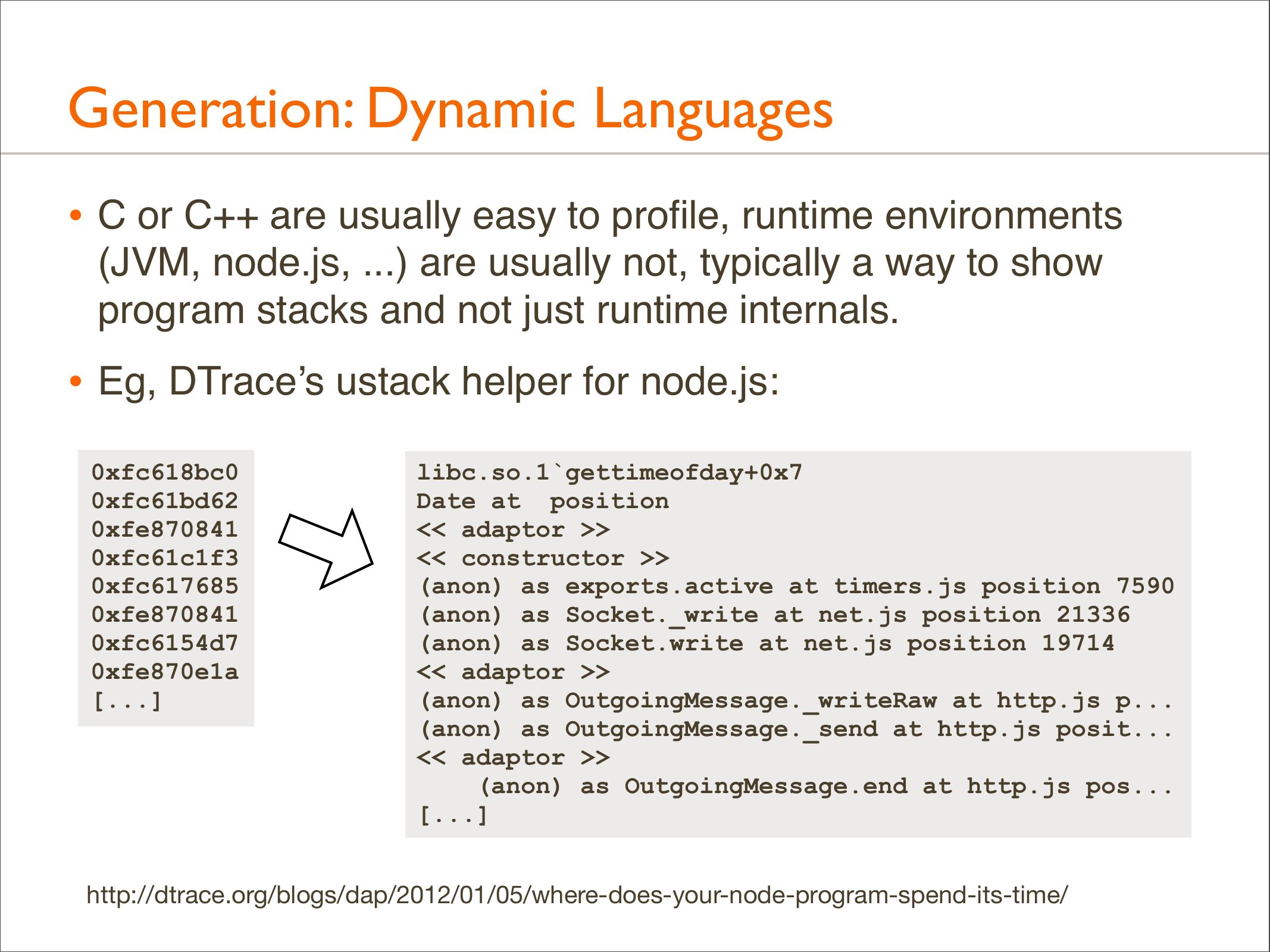Click the libc.so.1 gettimeofday line
Viewport: 1270px width, 952px height.
click(609, 472)
